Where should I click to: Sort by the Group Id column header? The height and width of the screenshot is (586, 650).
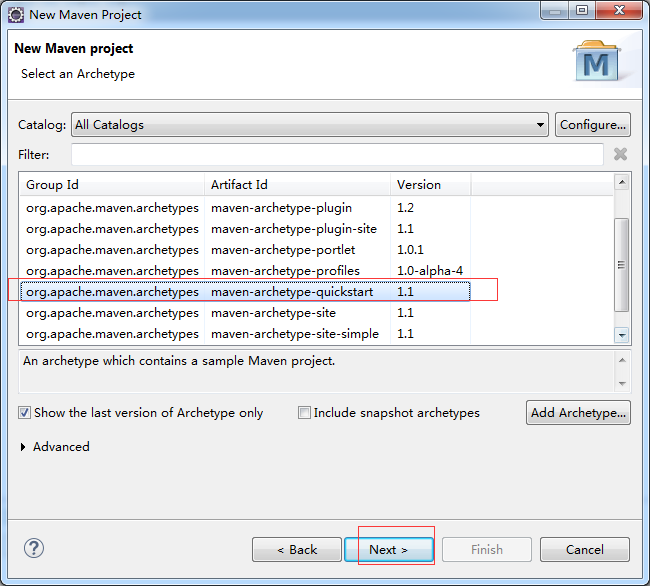pyautogui.click(x=112, y=185)
